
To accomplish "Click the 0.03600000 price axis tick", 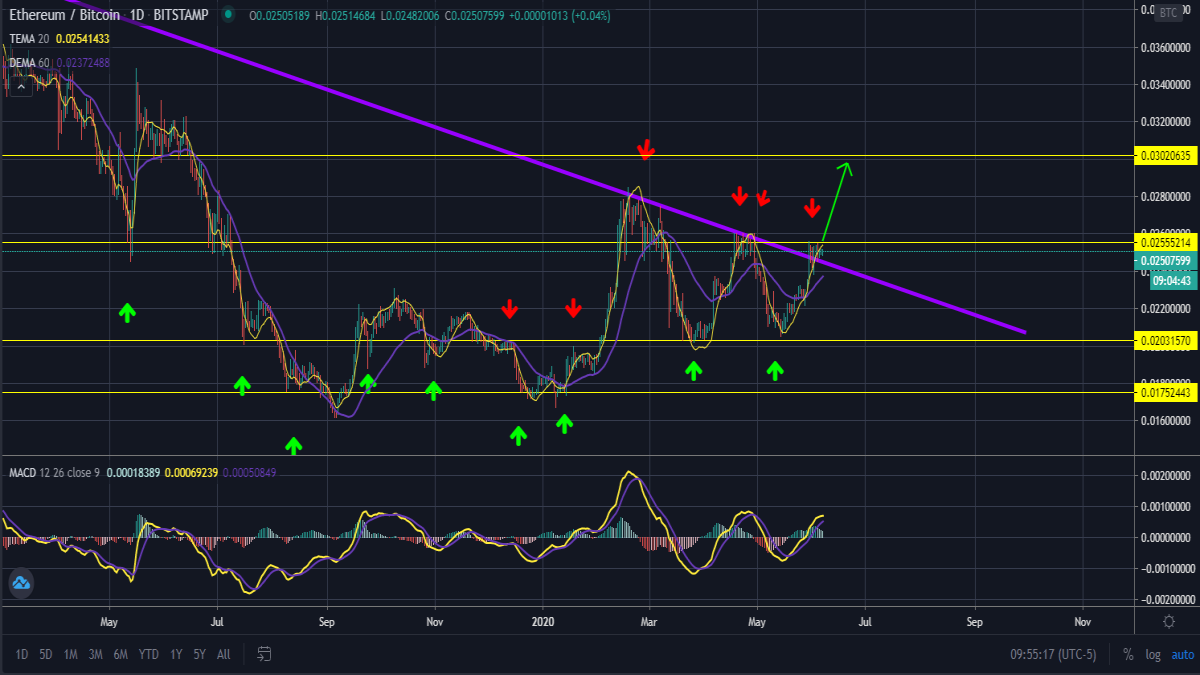I will (1168, 47).
